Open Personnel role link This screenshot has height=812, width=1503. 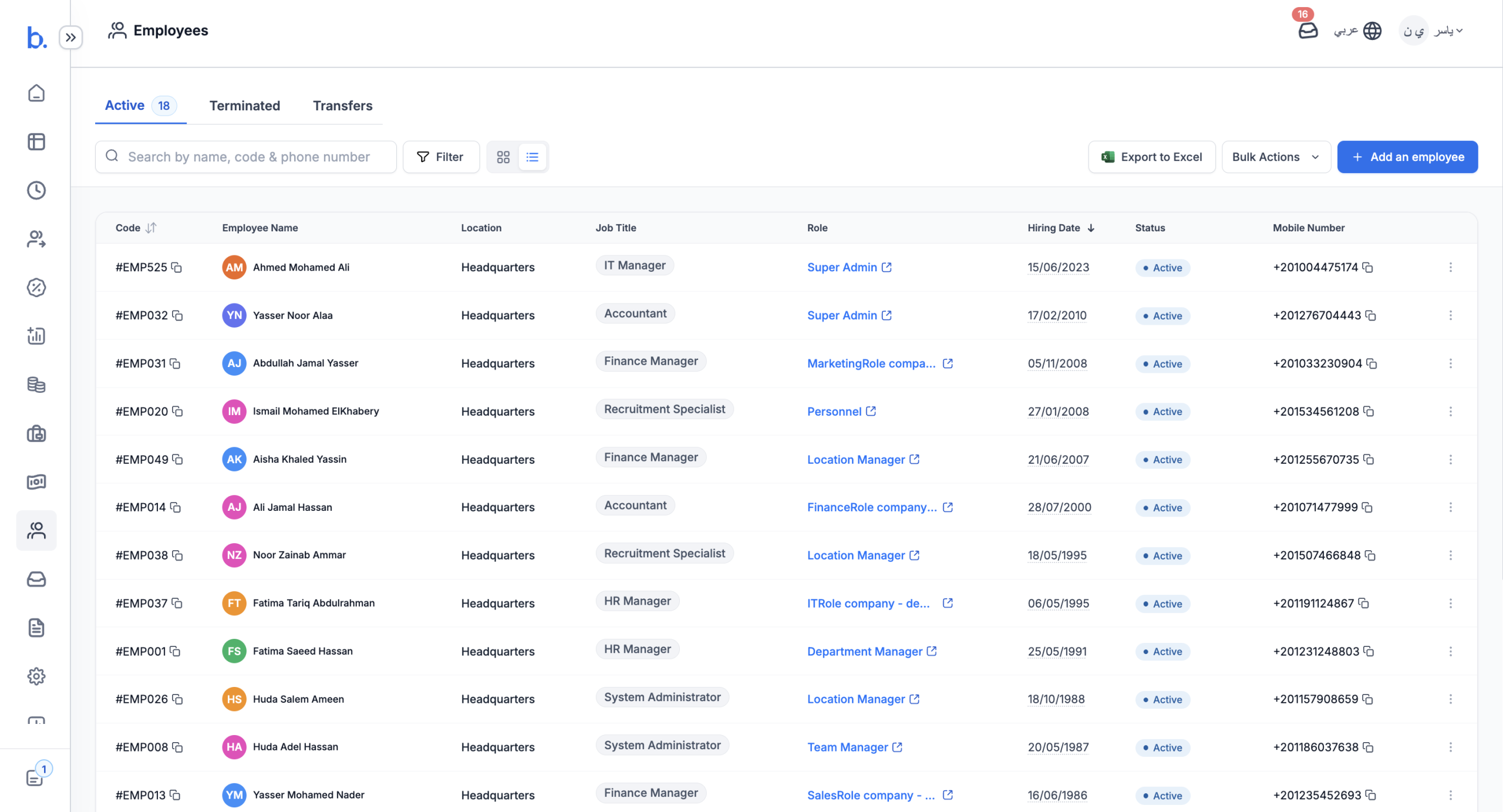point(841,412)
